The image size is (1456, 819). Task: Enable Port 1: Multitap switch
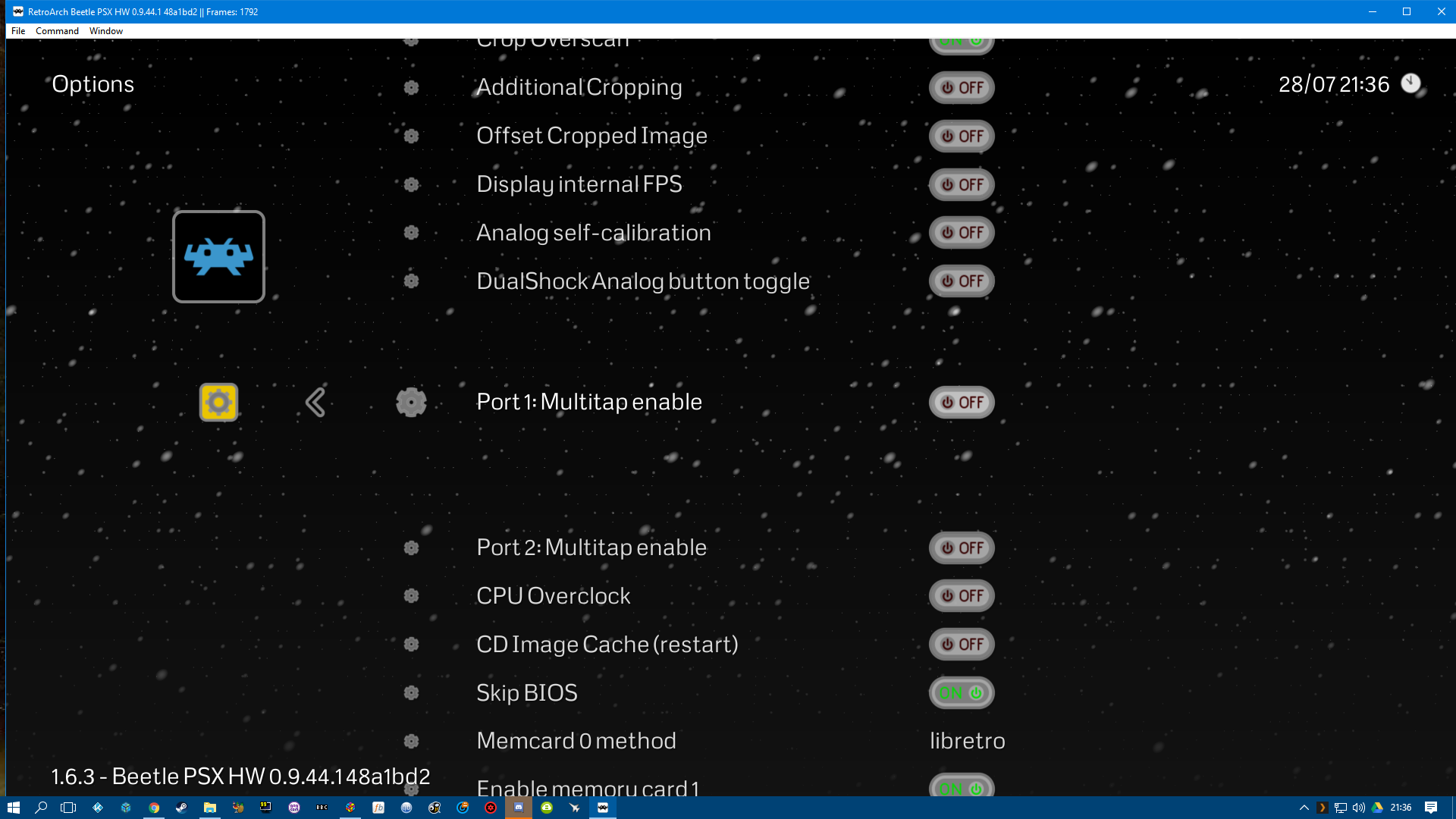[962, 402]
